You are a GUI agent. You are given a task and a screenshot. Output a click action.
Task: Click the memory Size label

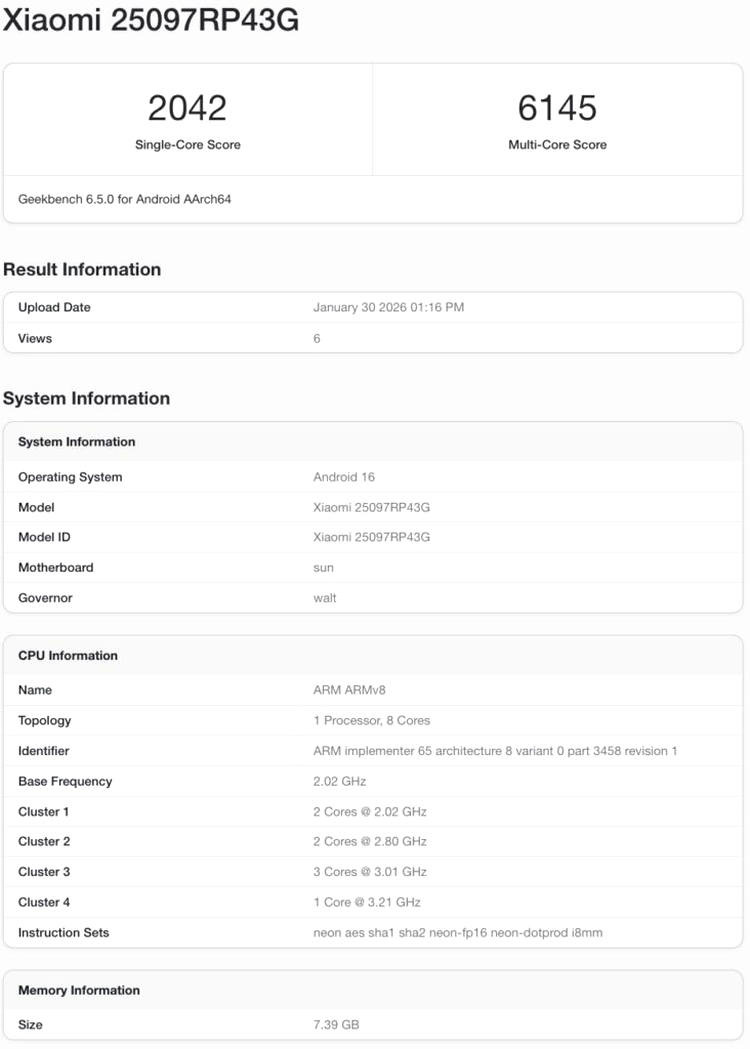(30, 1024)
